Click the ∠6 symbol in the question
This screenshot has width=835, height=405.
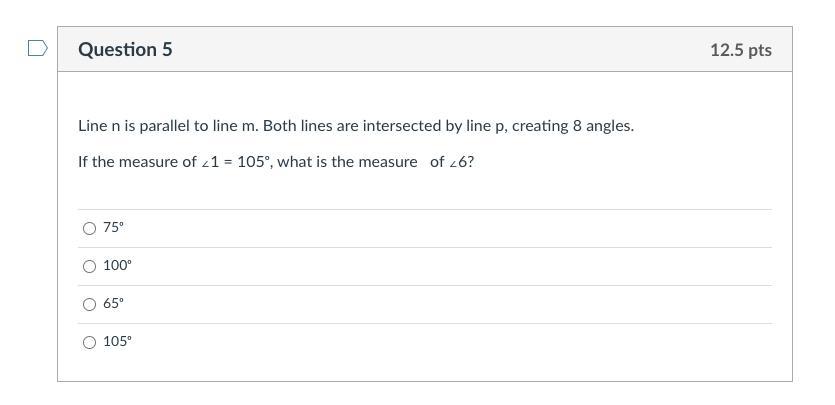(461, 162)
